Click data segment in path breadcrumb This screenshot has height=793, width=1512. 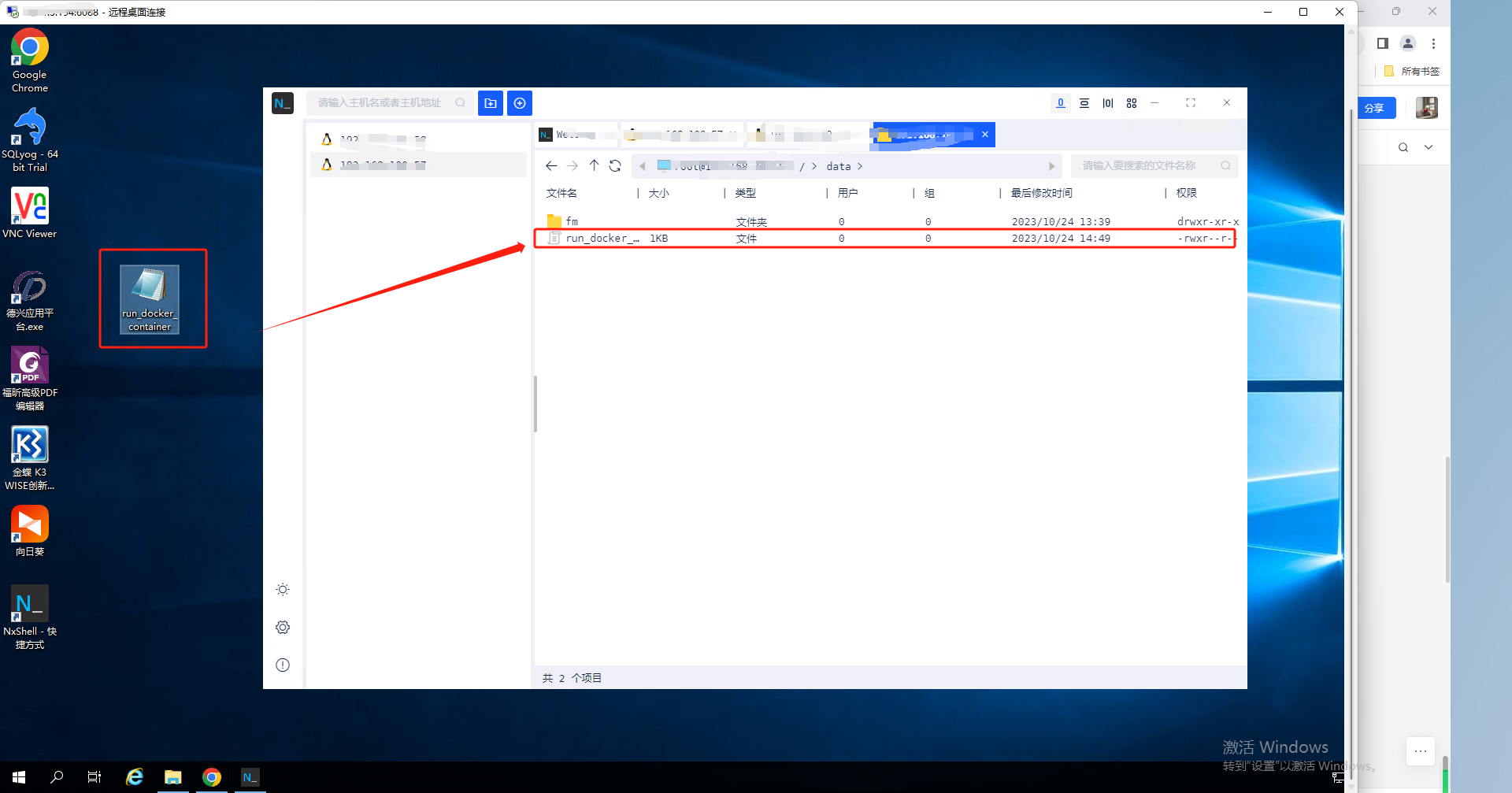[x=839, y=166]
